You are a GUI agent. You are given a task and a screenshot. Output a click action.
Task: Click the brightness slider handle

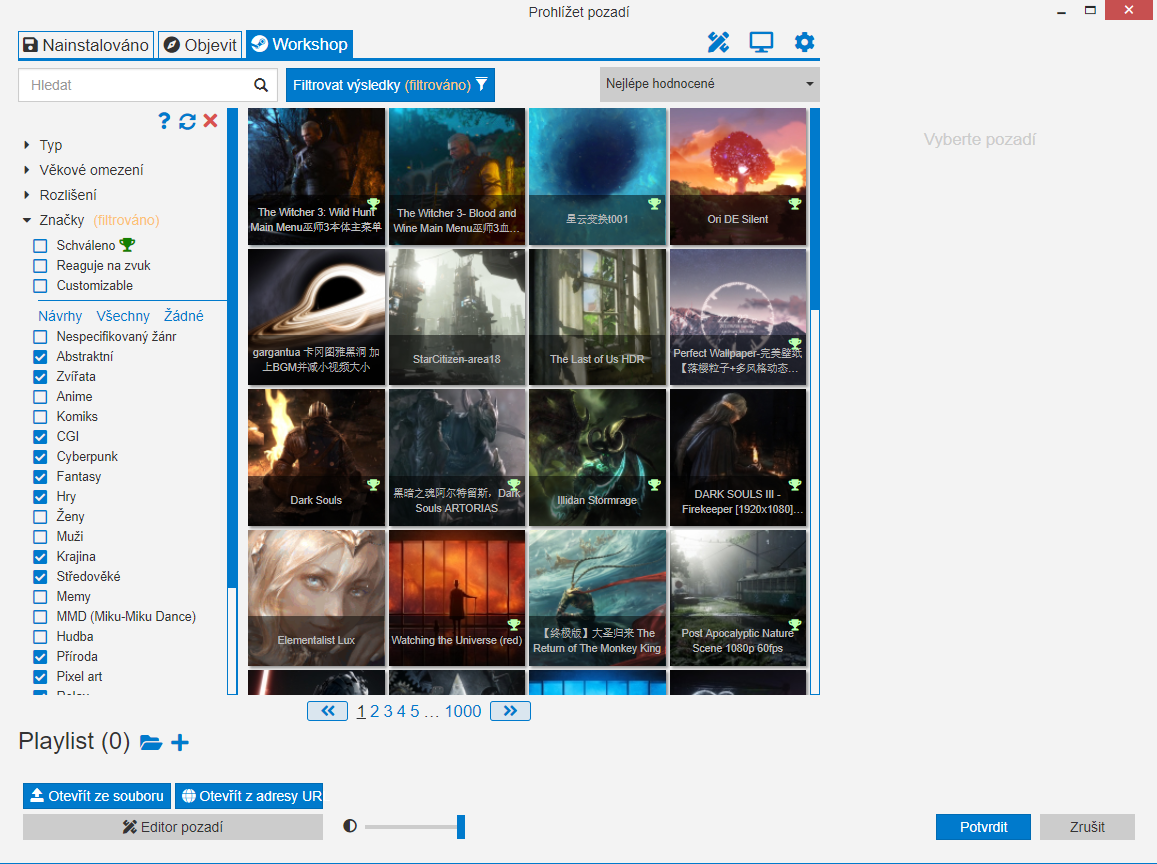461,827
